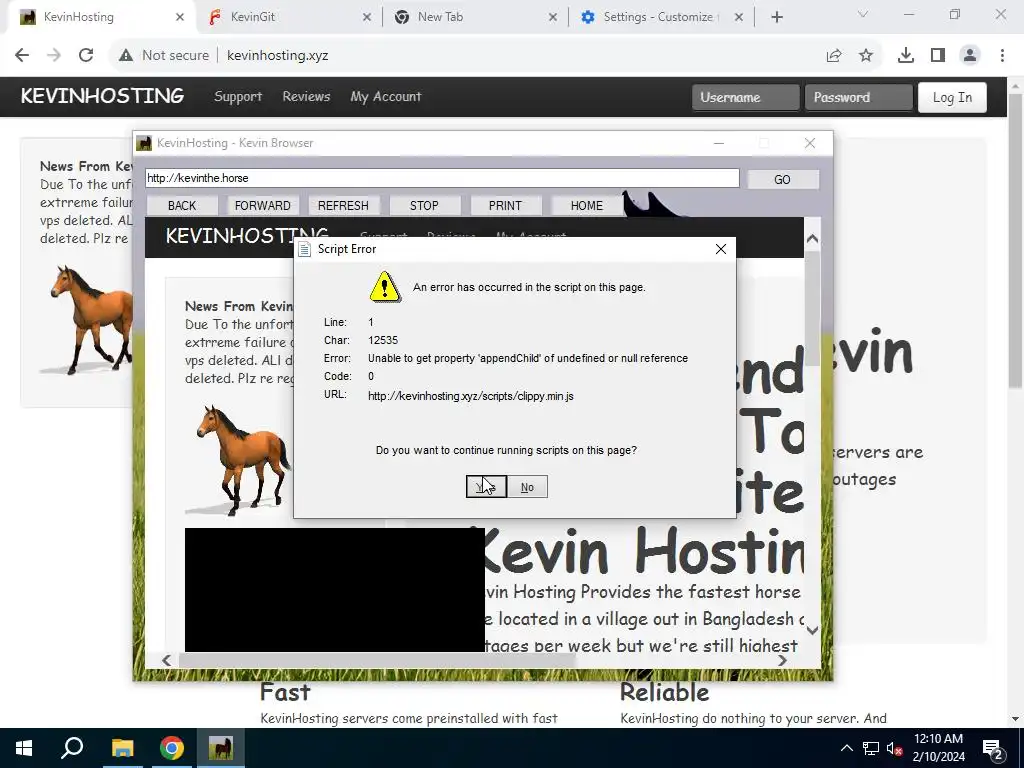Image resolution: width=1024 pixels, height=768 pixels.
Task: Open Support in the site navbar
Action: click(x=238, y=97)
